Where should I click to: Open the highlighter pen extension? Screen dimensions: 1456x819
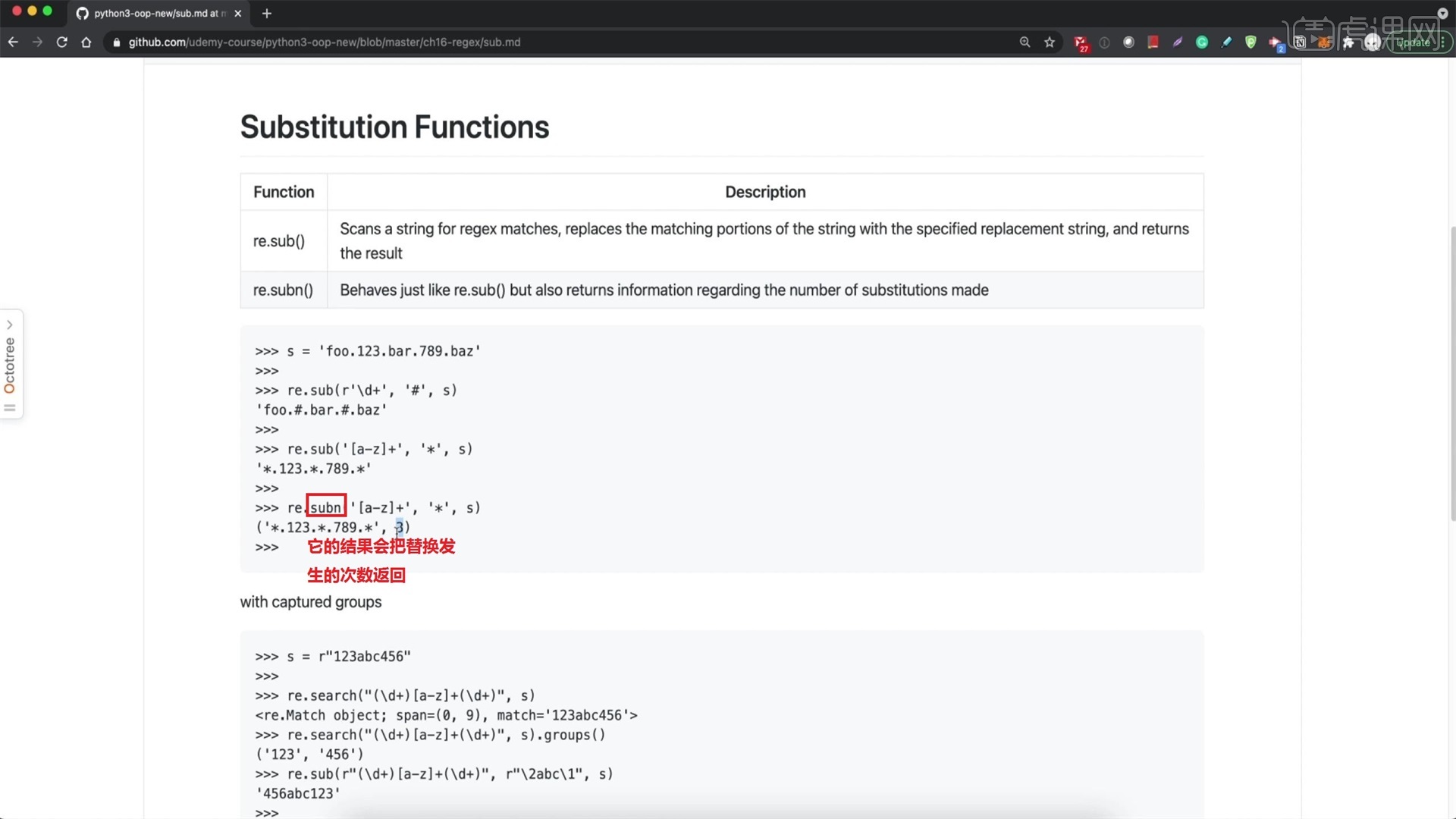click(x=1225, y=42)
